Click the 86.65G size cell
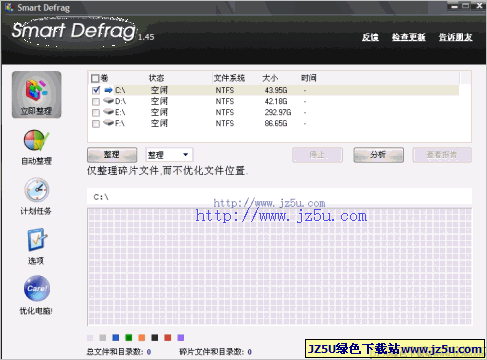487x360 pixels. [x=276, y=123]
